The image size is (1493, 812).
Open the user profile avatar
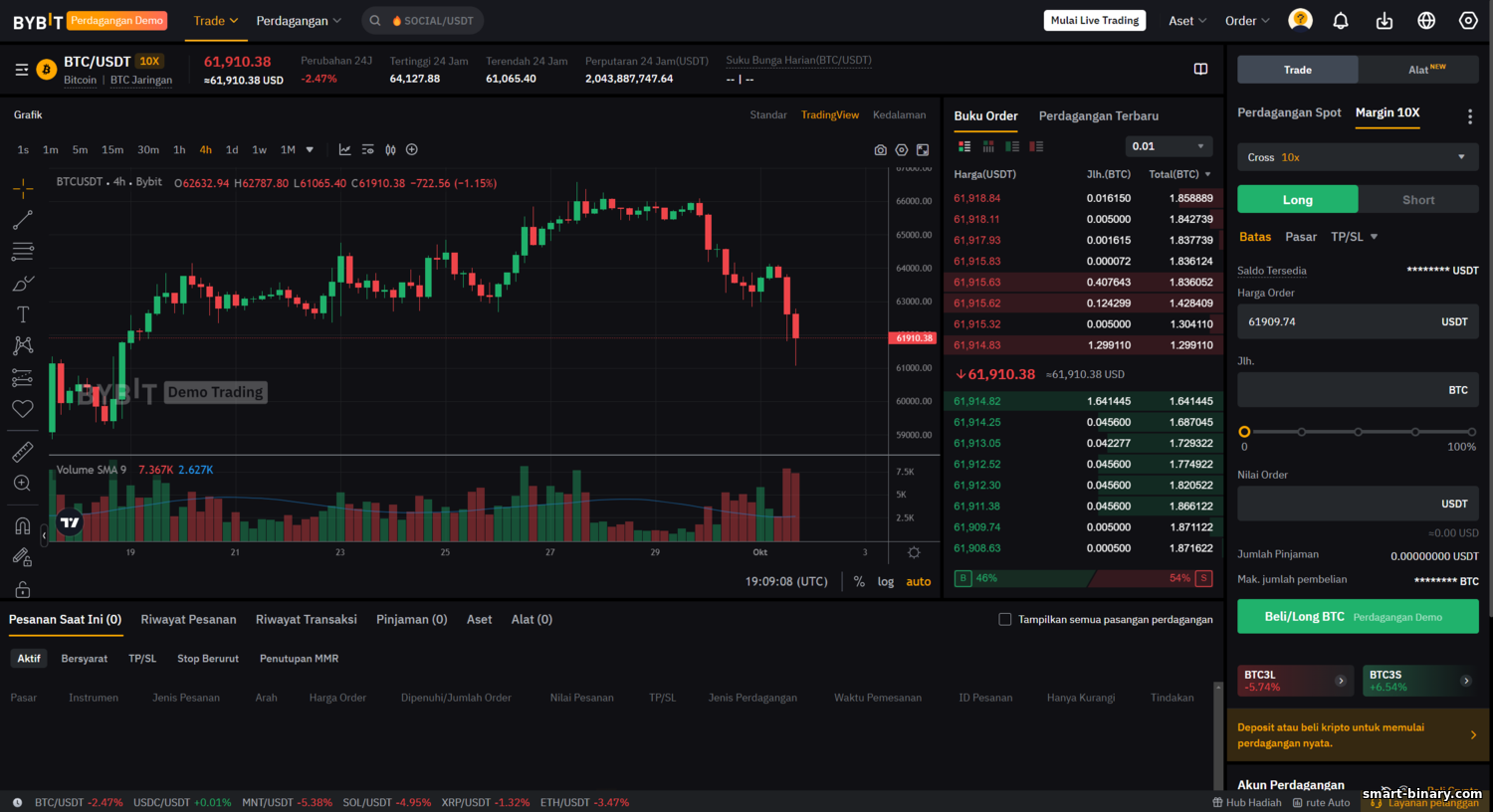tap(1300, 20)
